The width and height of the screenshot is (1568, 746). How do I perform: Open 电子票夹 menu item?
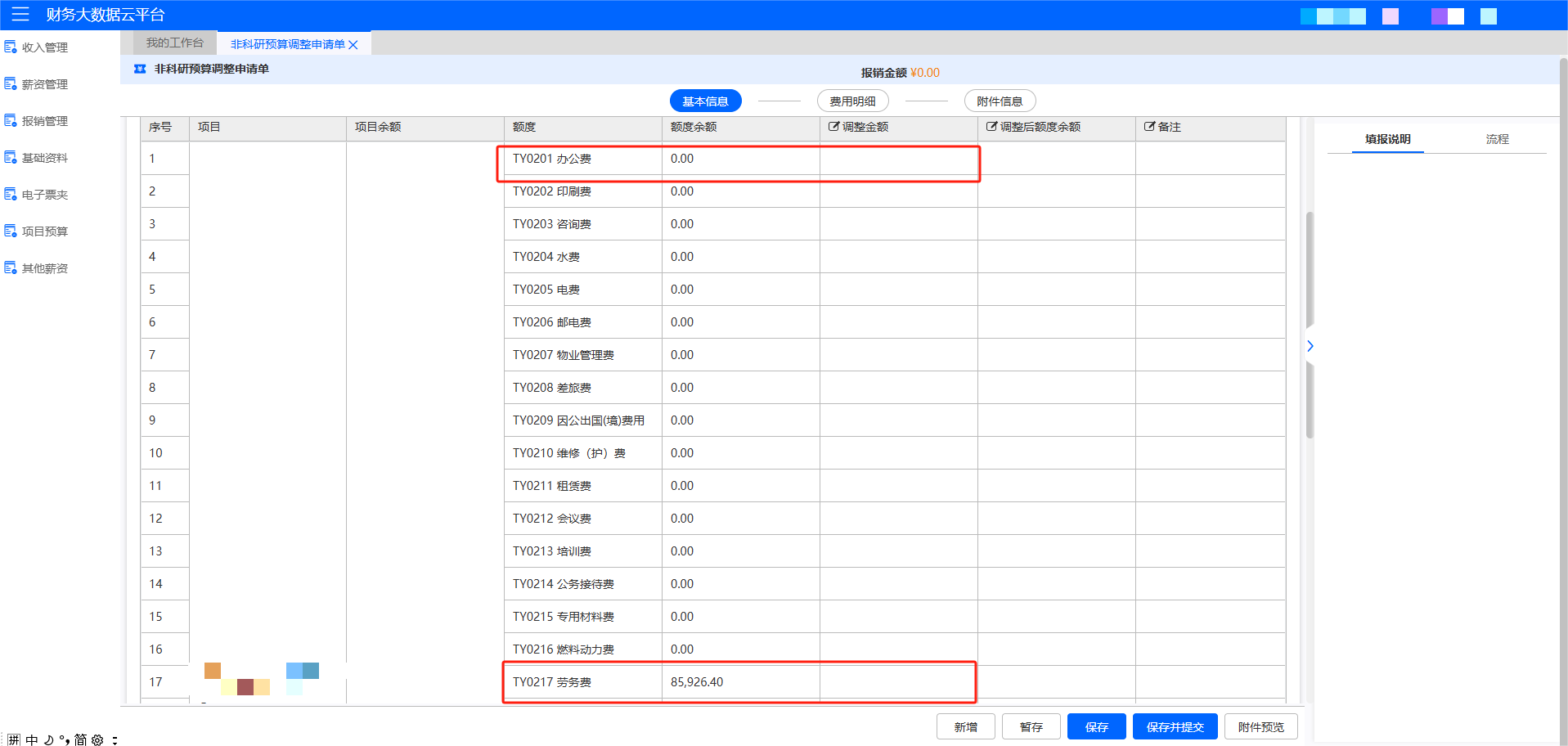(45, 195)
